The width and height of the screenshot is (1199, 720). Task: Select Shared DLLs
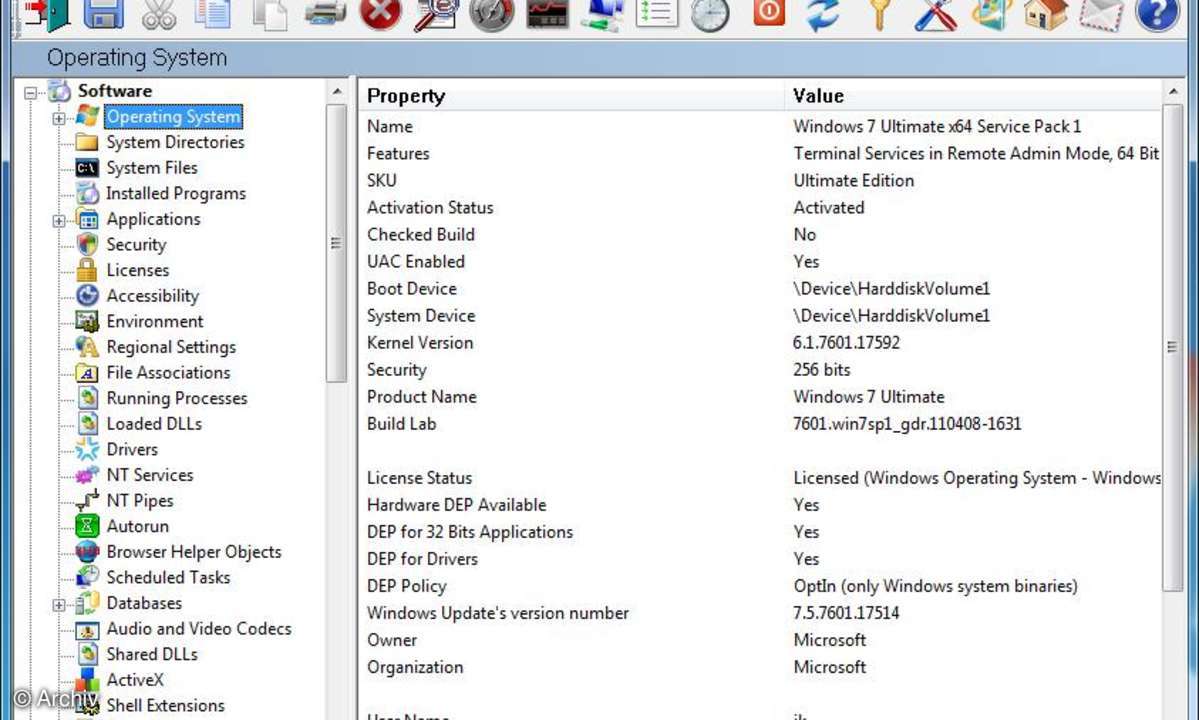click(x=152, y=654)
